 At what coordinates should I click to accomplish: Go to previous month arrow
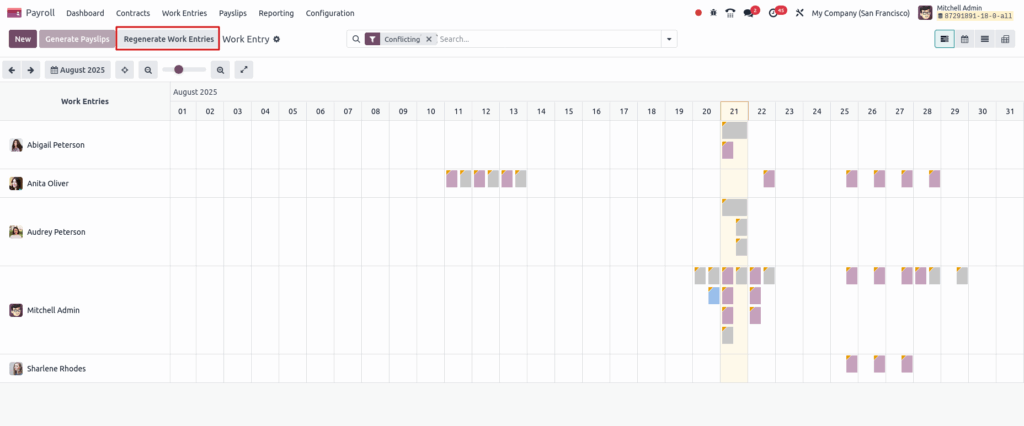(x=12, y=70)
